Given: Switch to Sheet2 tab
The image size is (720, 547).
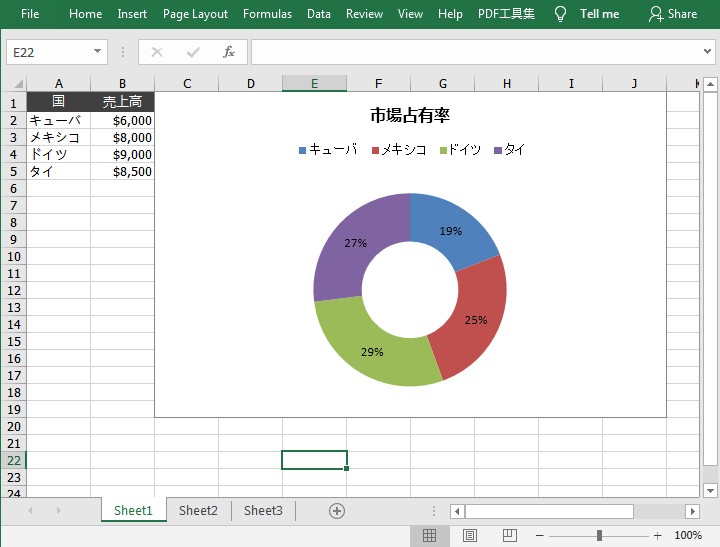Looking at the screenshot, I should point(198,510).
